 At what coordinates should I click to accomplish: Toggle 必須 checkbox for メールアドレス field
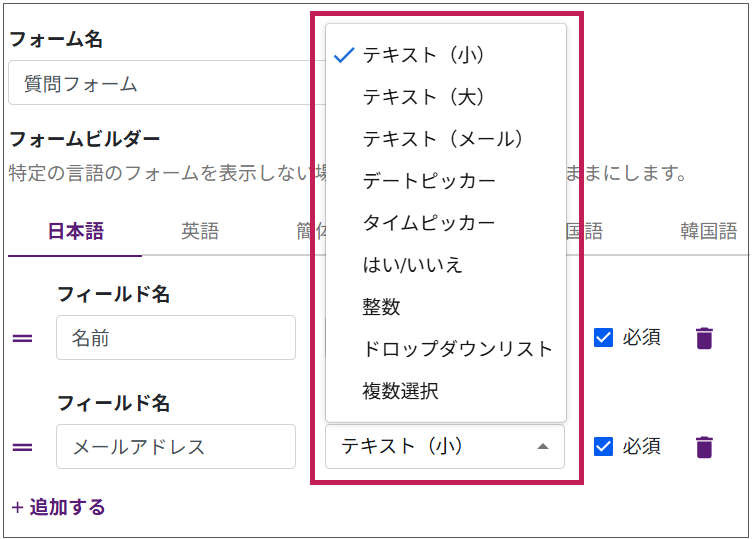click(x=603, y=446)
